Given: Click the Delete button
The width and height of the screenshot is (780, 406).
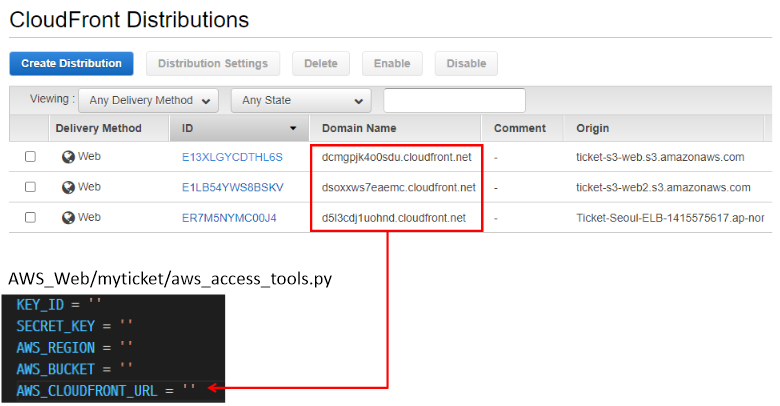Looking at the screenshot, I should point(321,64).
